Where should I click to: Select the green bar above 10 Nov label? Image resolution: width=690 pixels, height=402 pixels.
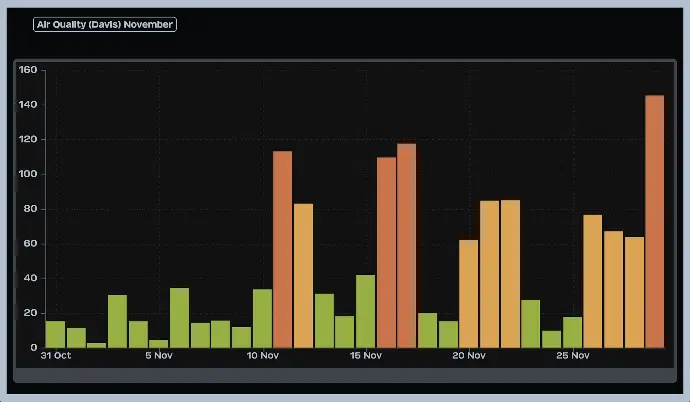pos(262,319)
